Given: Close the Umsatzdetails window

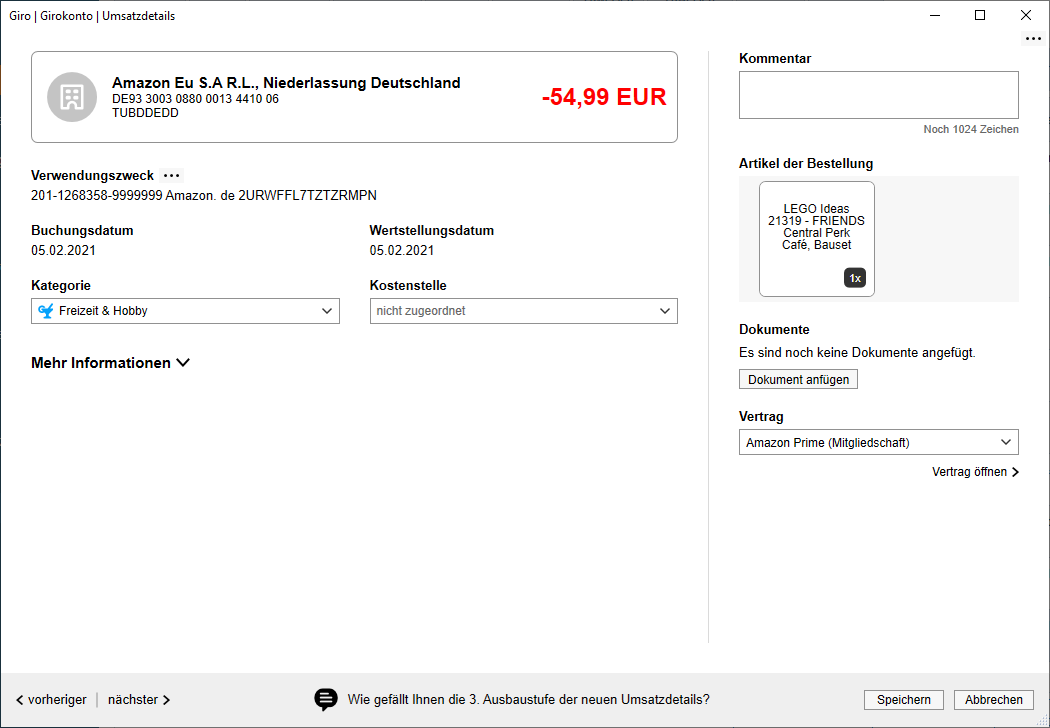Looking at the screenshot, I should point(1025,15).
